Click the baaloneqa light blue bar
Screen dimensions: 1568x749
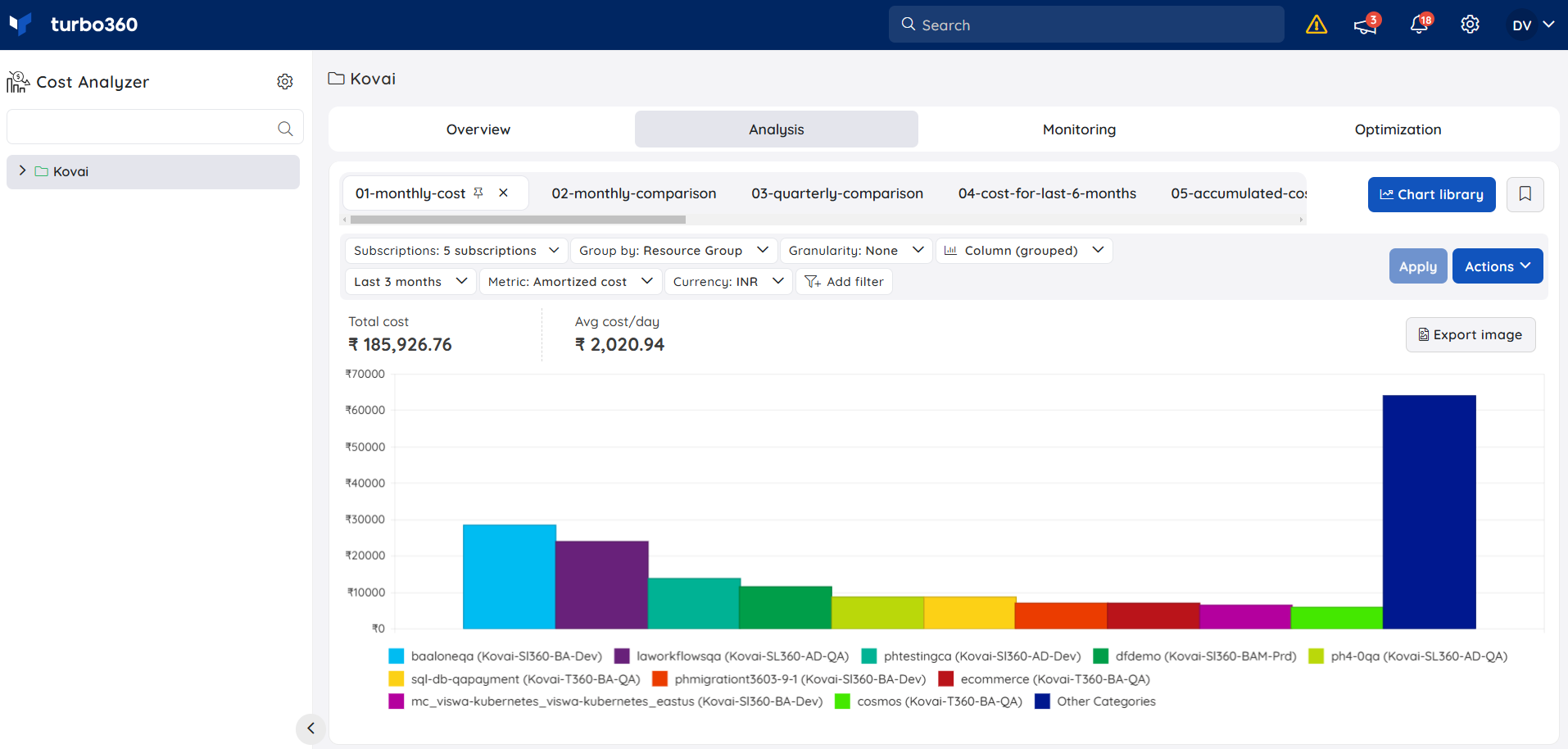click(x=509, y=577)
